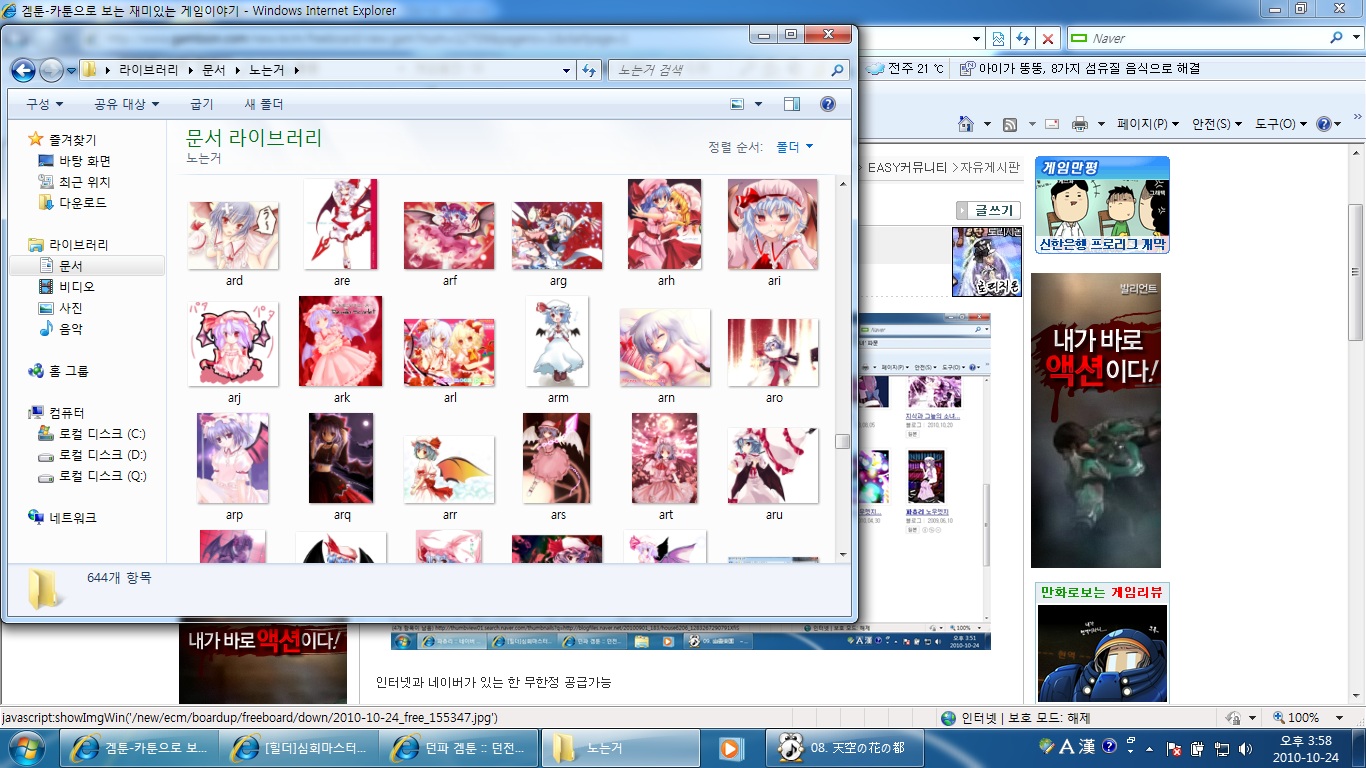The width and height of the screenshot is (1366, 768).
Task: Select the image thumbnail named ark
Action: (341, 342)
